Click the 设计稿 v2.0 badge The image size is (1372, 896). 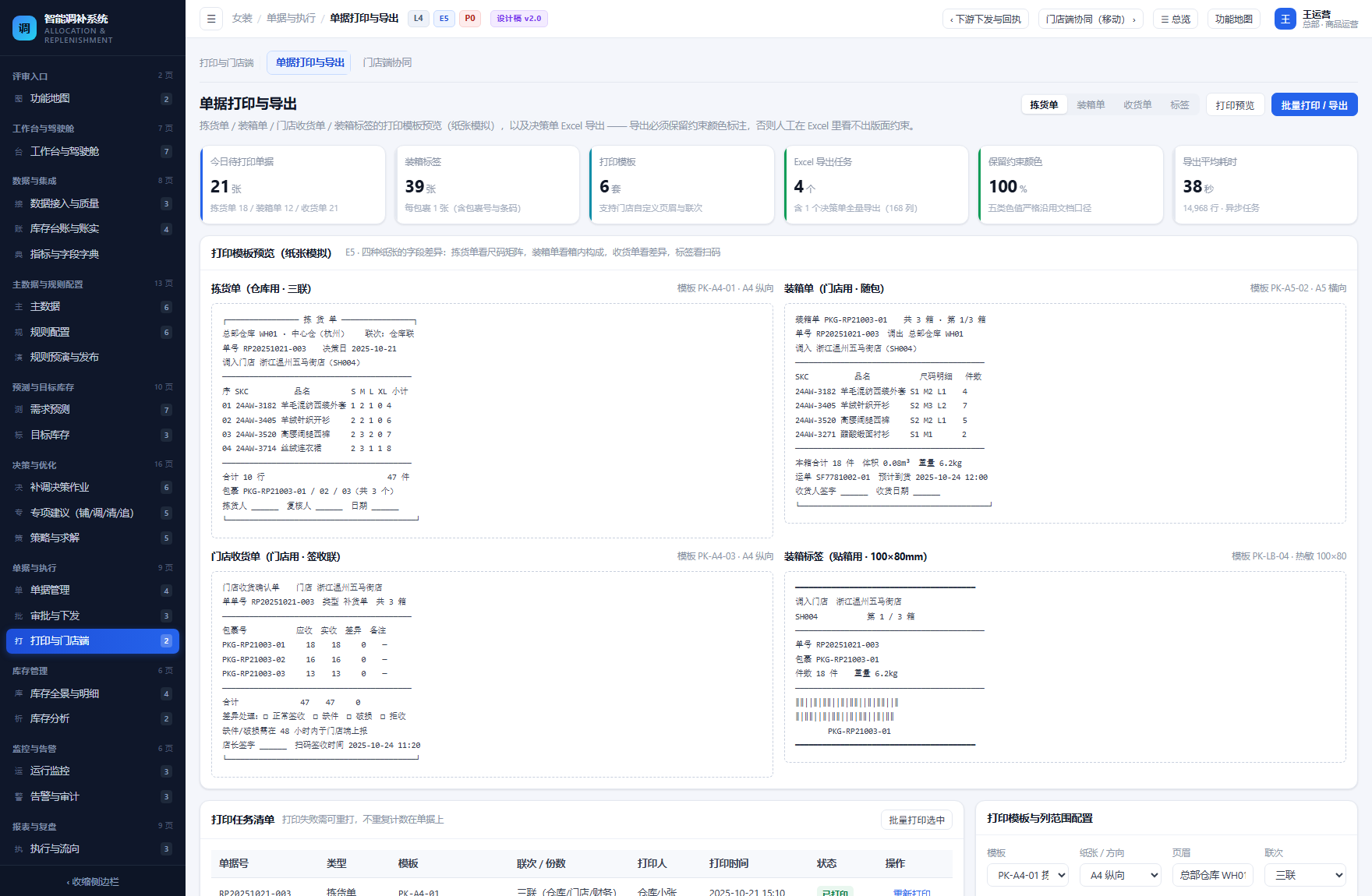coord(519,19)
